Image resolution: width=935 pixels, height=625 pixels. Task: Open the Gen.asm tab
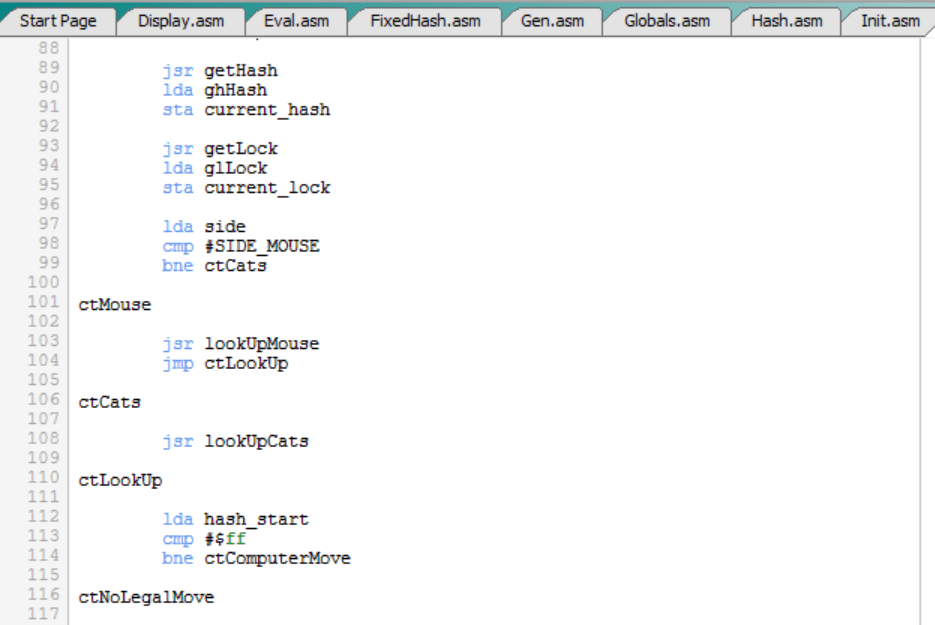(x=552, y=21)
